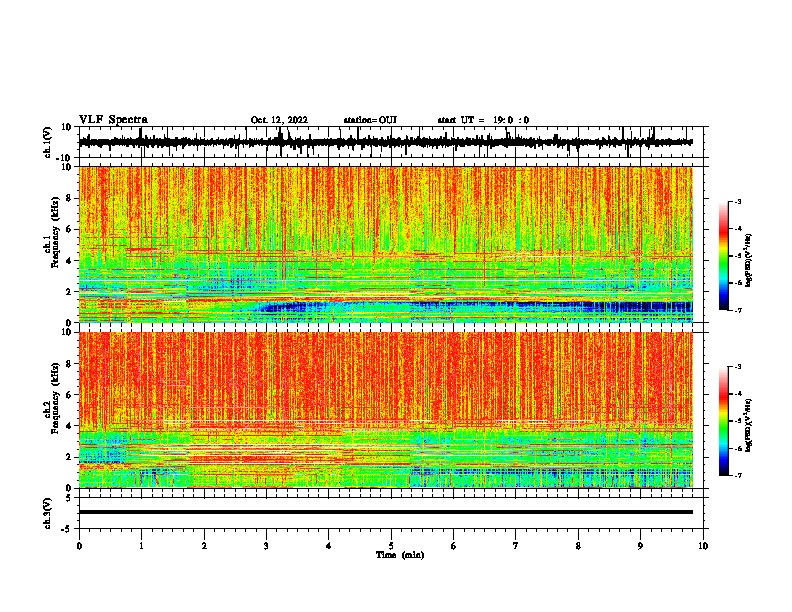Screen dimensions: 792x612
Task: Click tick label "1" on the Time axis
Action: pyautogui.click(x=141, y=546)
